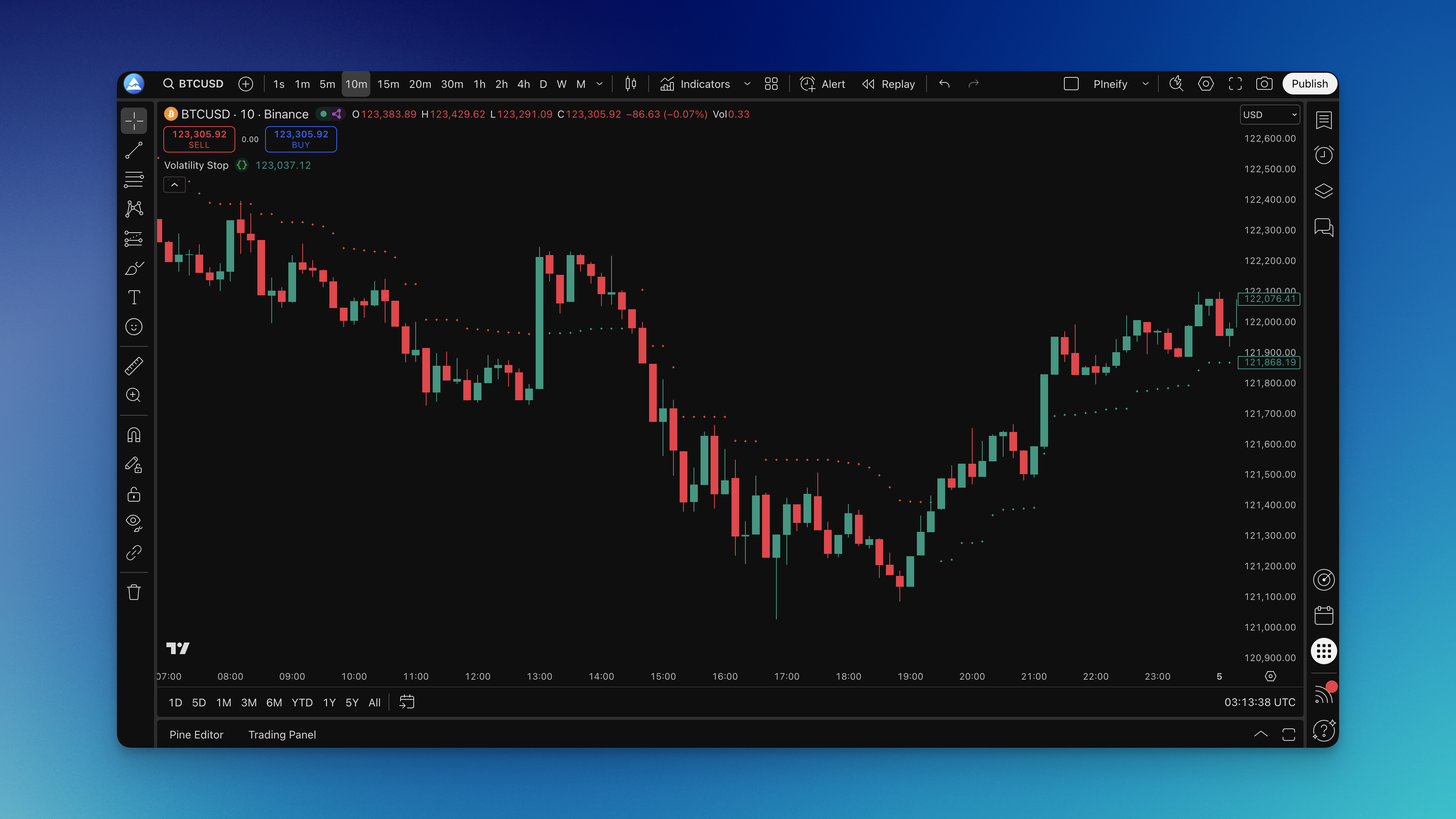Open the candlestick chart style selector

tap(630, 84)
